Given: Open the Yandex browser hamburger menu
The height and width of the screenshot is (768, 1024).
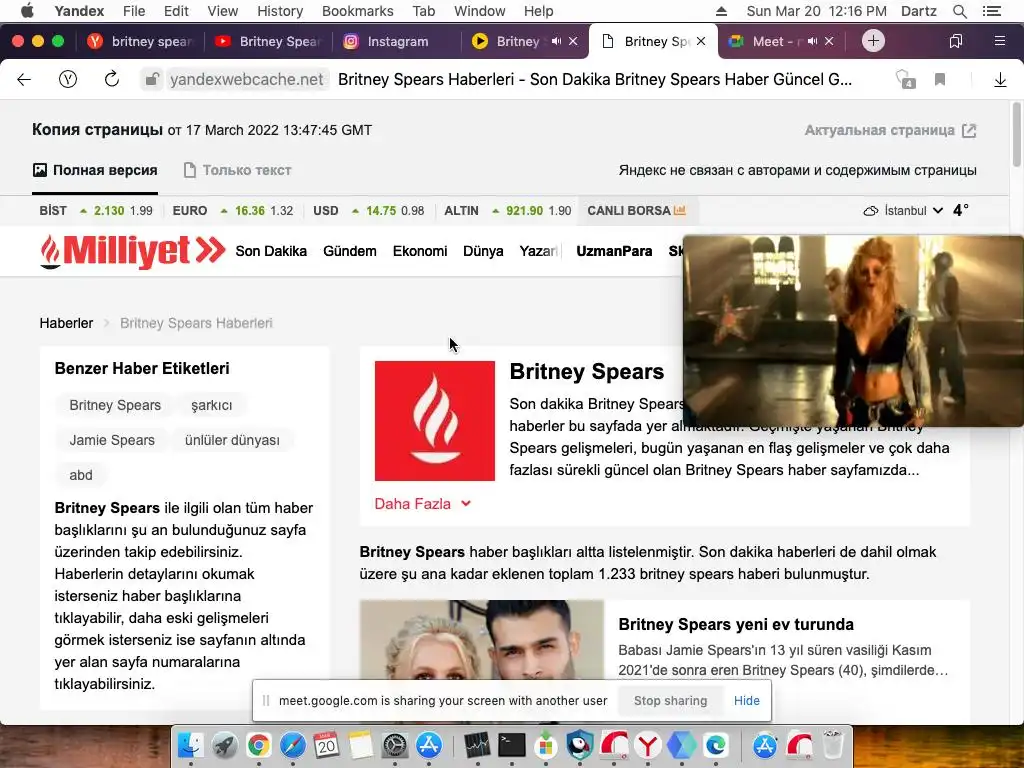Looking at the screenshot, I should pos(1000,41).
